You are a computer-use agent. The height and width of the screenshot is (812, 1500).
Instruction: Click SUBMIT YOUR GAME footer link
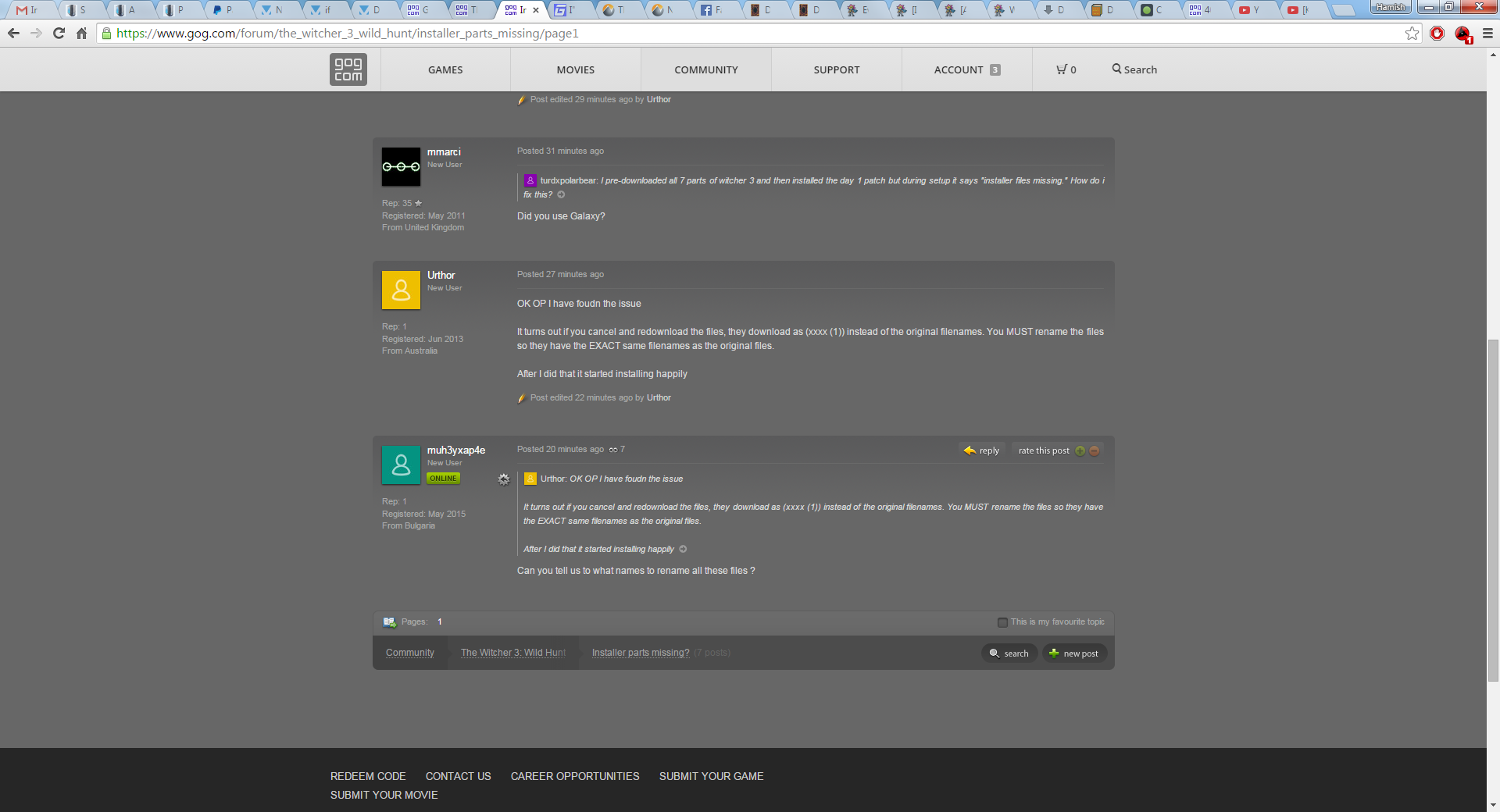tap(712, 776)
